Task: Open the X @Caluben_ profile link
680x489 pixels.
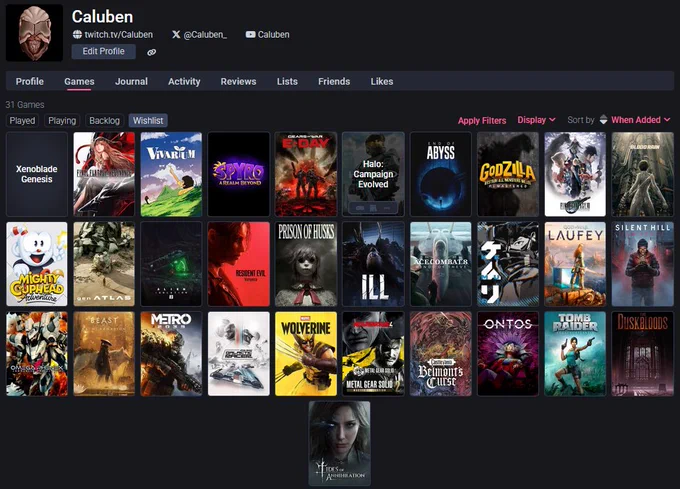Action: point(199,35)
